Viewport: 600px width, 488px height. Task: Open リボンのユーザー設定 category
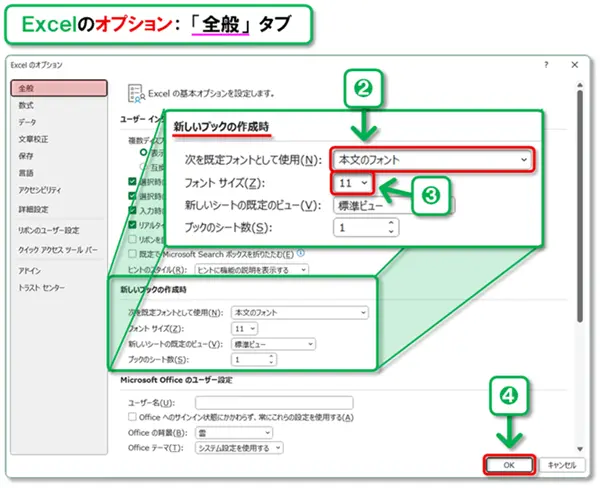49,230
